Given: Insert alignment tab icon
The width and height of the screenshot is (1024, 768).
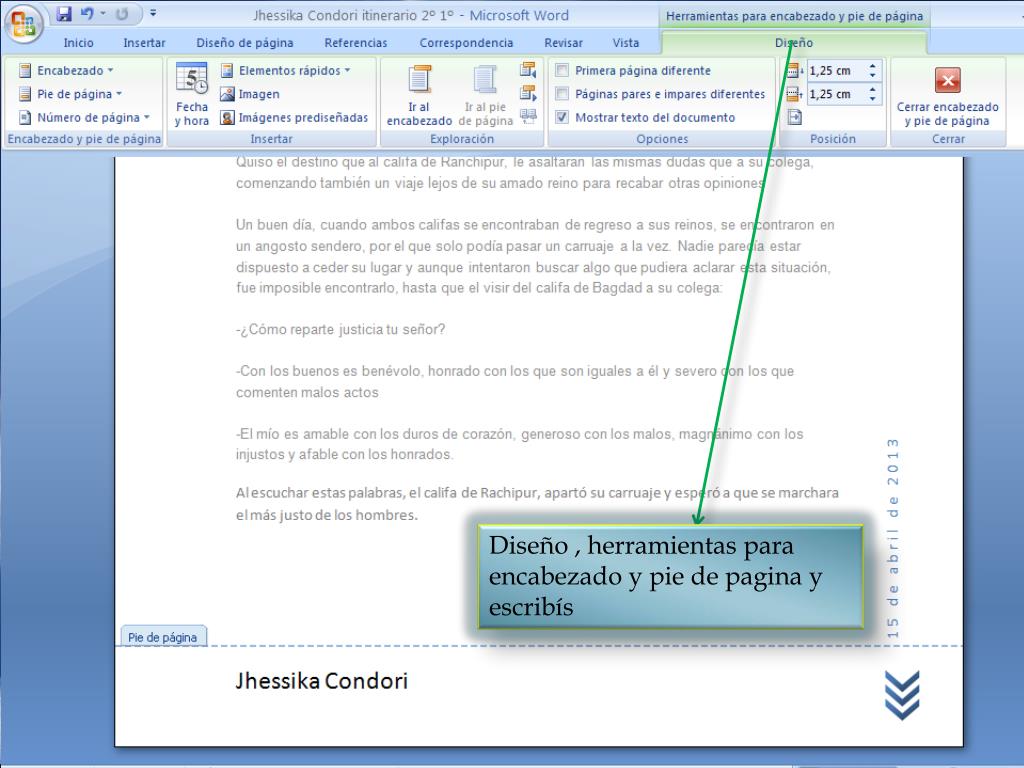Looking at the screenshot, I should 794,118.
